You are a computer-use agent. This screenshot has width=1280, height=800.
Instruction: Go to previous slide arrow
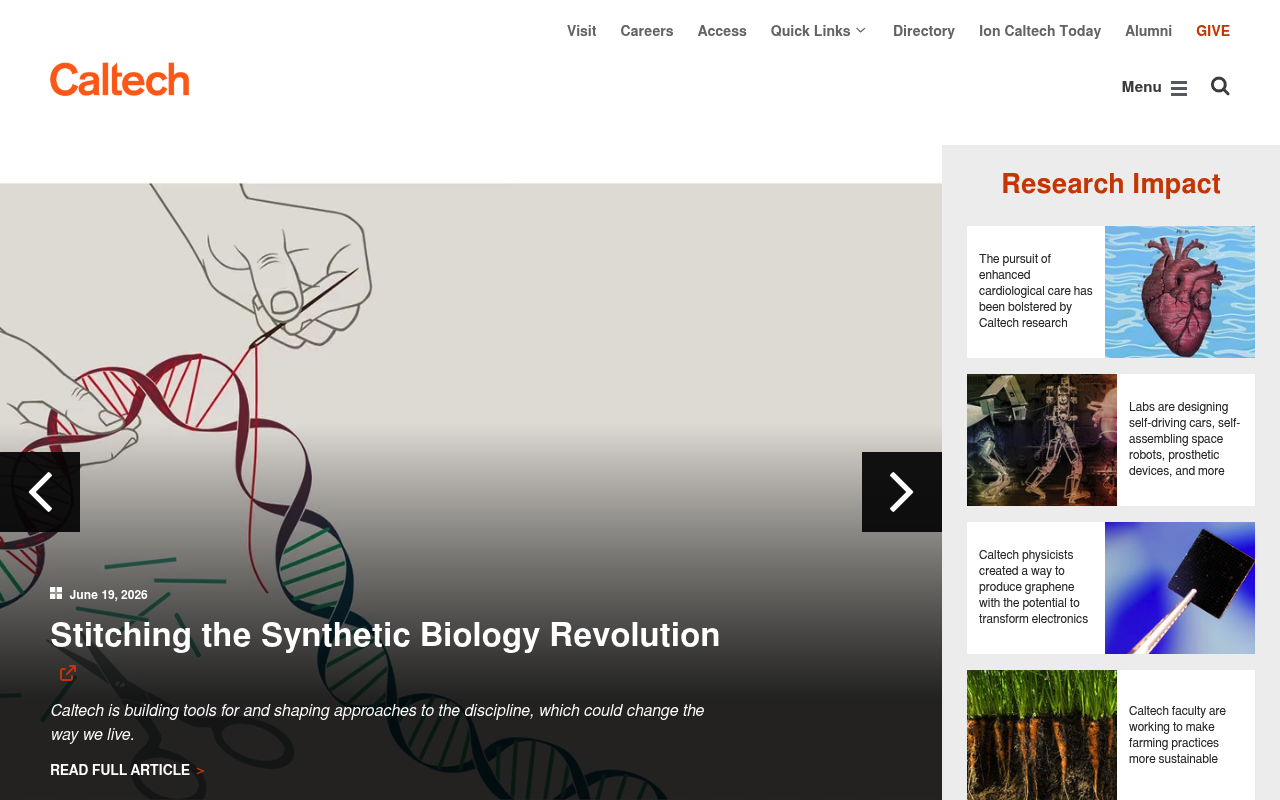pyautogui.click(x=40, y=492)
